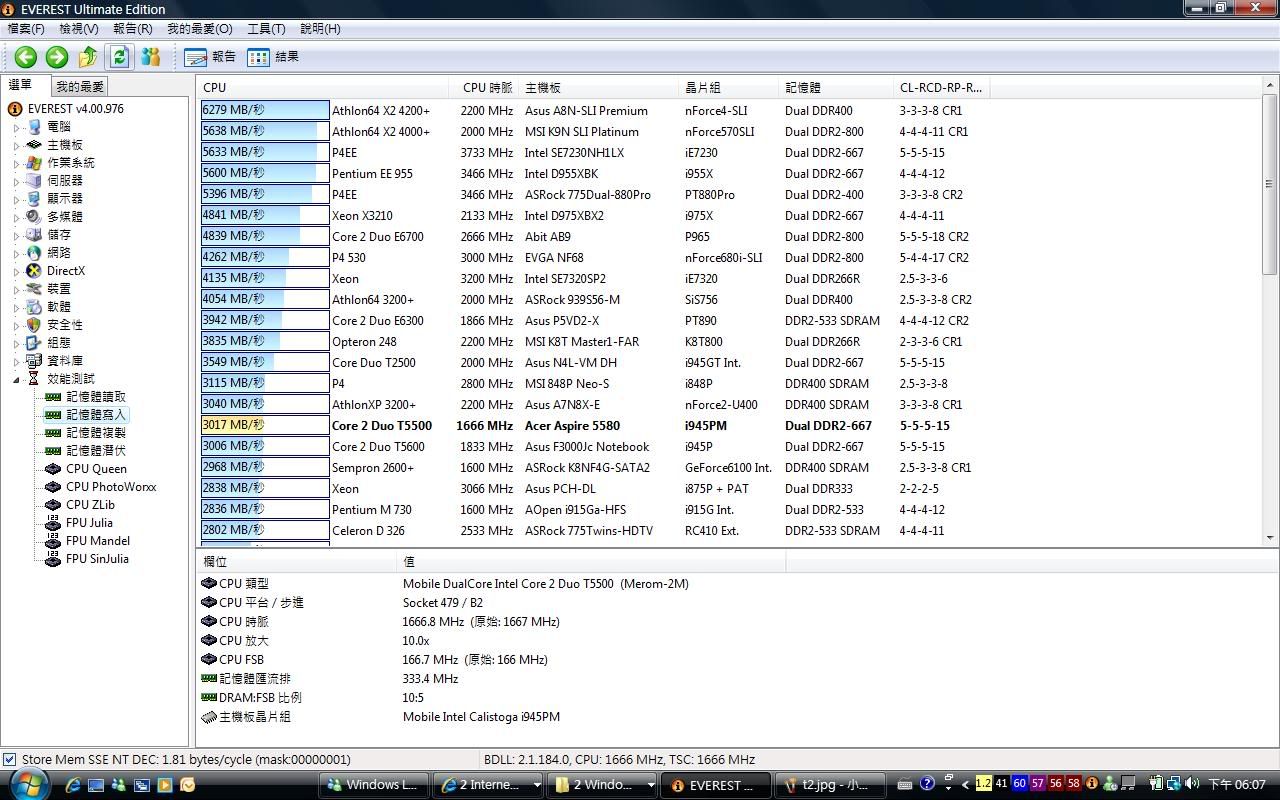This screenshot has height=800, width=1280.
Task: Open the FPU SinJulia benchmark
Action: click(97, 559)
